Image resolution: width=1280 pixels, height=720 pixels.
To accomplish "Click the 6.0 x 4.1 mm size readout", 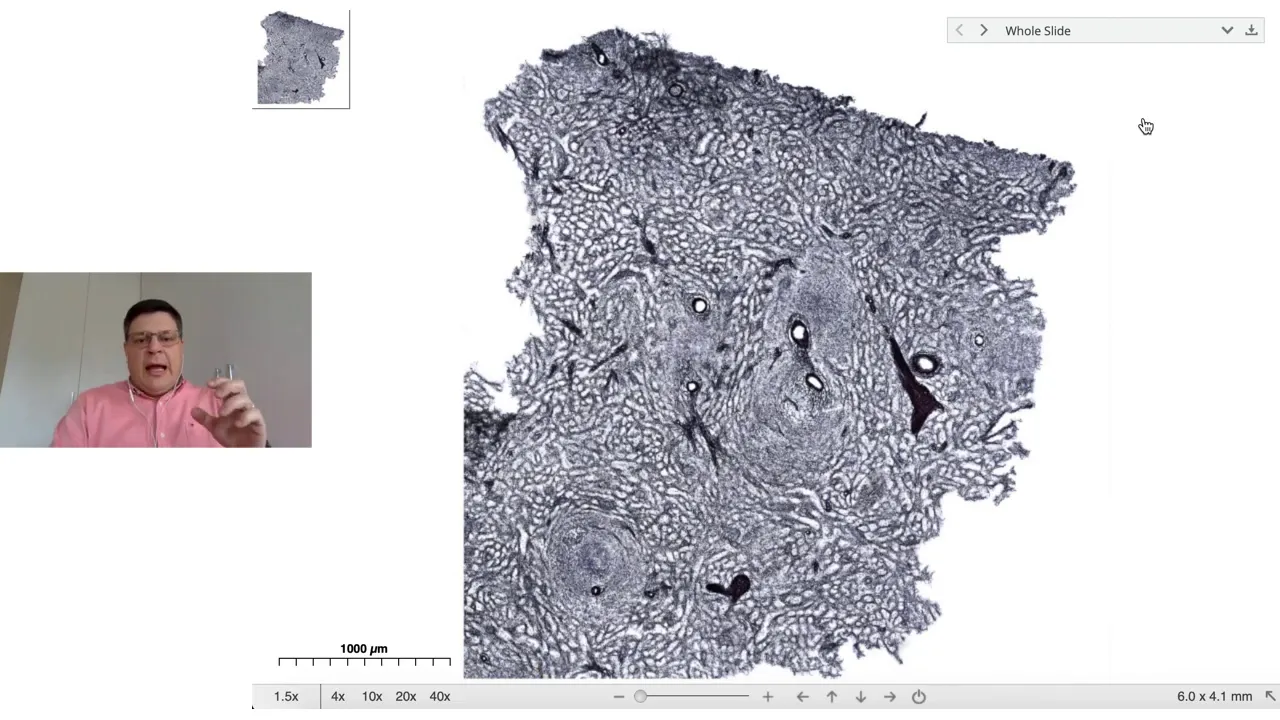I will [1214, 696].
